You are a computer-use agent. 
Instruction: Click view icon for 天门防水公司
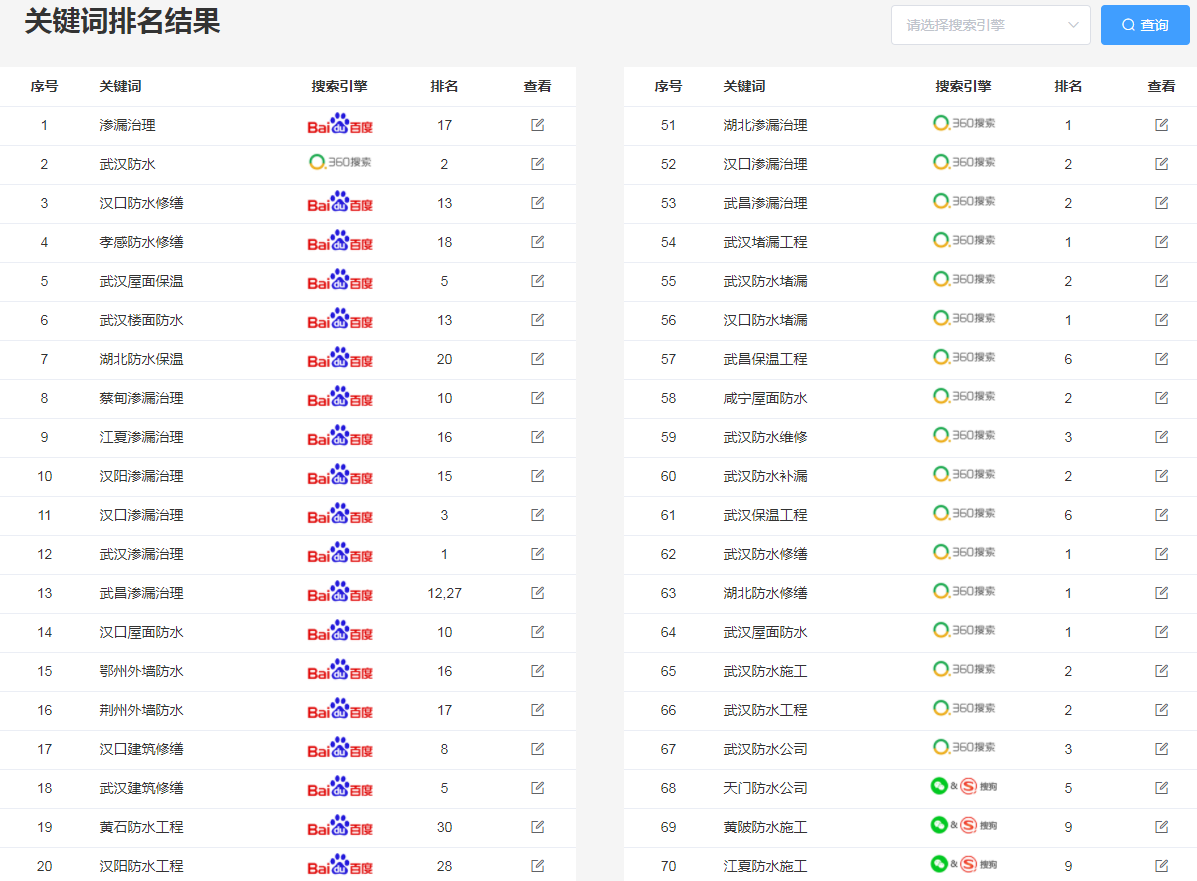pyautogui.click(x=1161, y=787)
